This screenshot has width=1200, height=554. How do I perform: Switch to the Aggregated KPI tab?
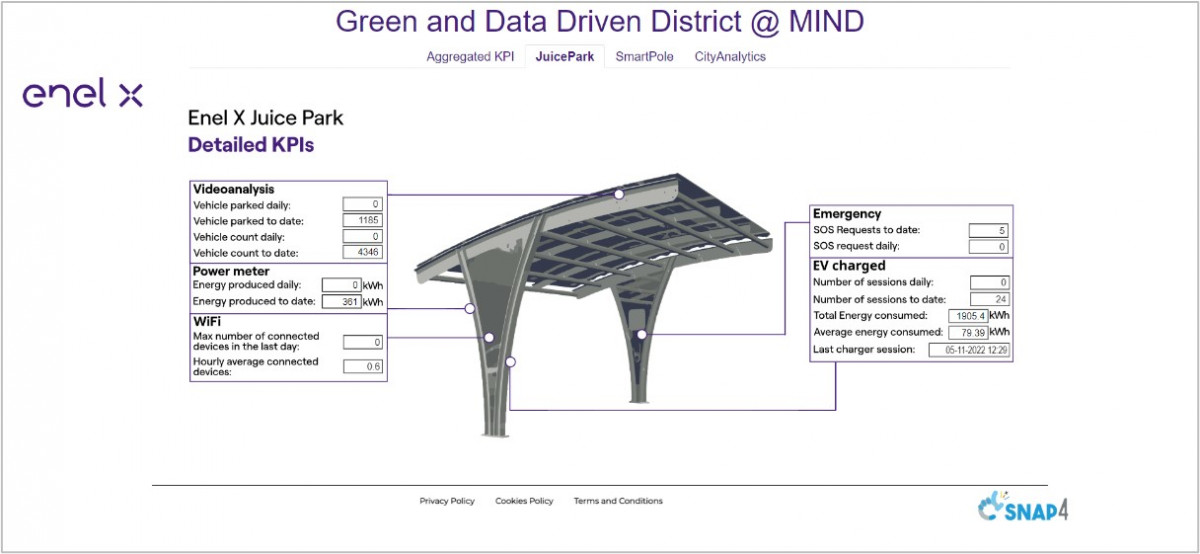[x=470, y=57]
